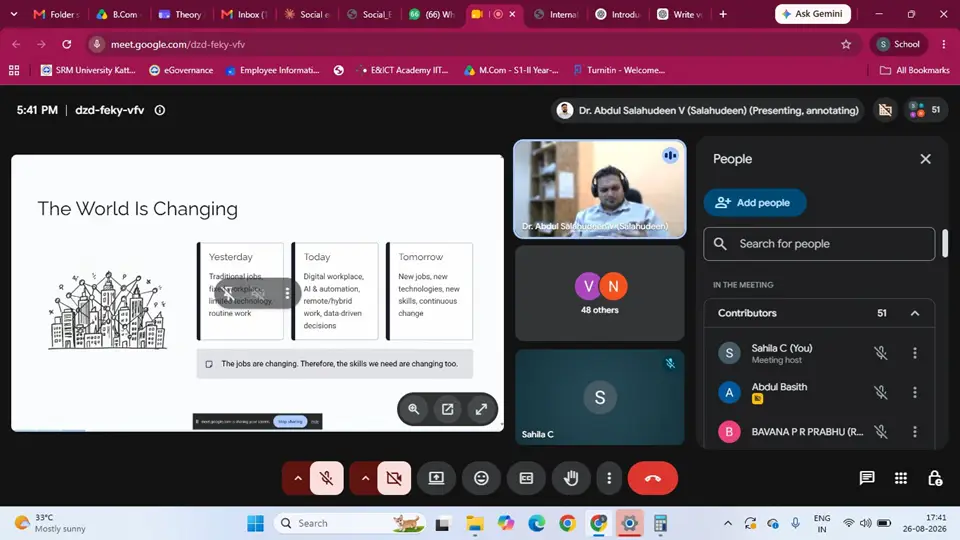The height and width of the screenshot is (540, 960).
Task: Open more options beside the raise hand
Action: tap(609, 478)
